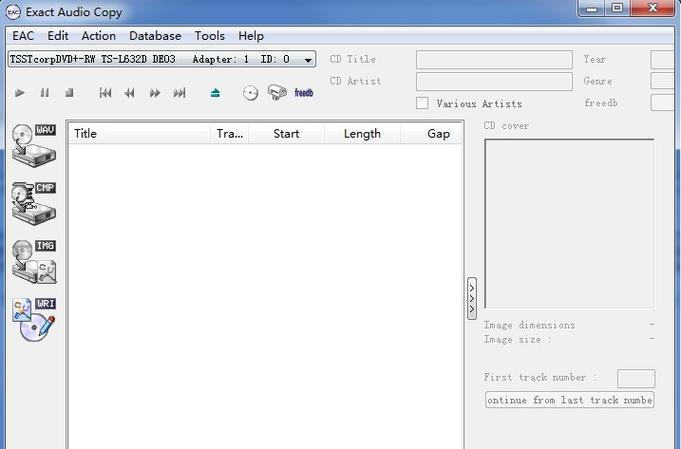Open the Edit menu
This screenshot has width=681, height=449.
[x=58, y=36]
